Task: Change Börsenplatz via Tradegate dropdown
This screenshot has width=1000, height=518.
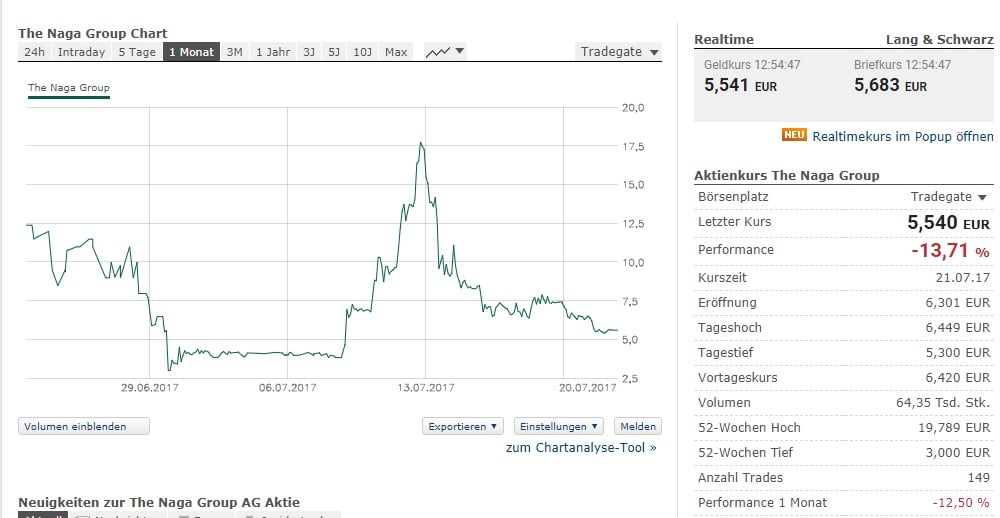Action: [948, 197]
